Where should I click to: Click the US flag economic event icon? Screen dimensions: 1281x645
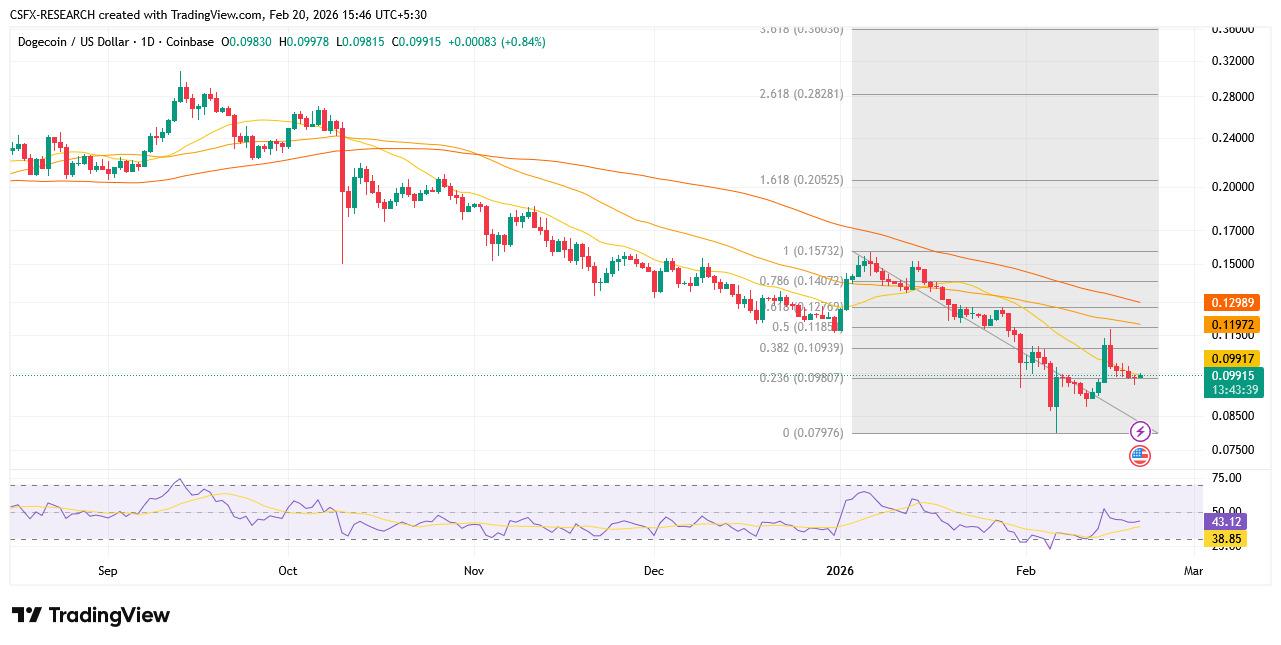pos(1139,457)
